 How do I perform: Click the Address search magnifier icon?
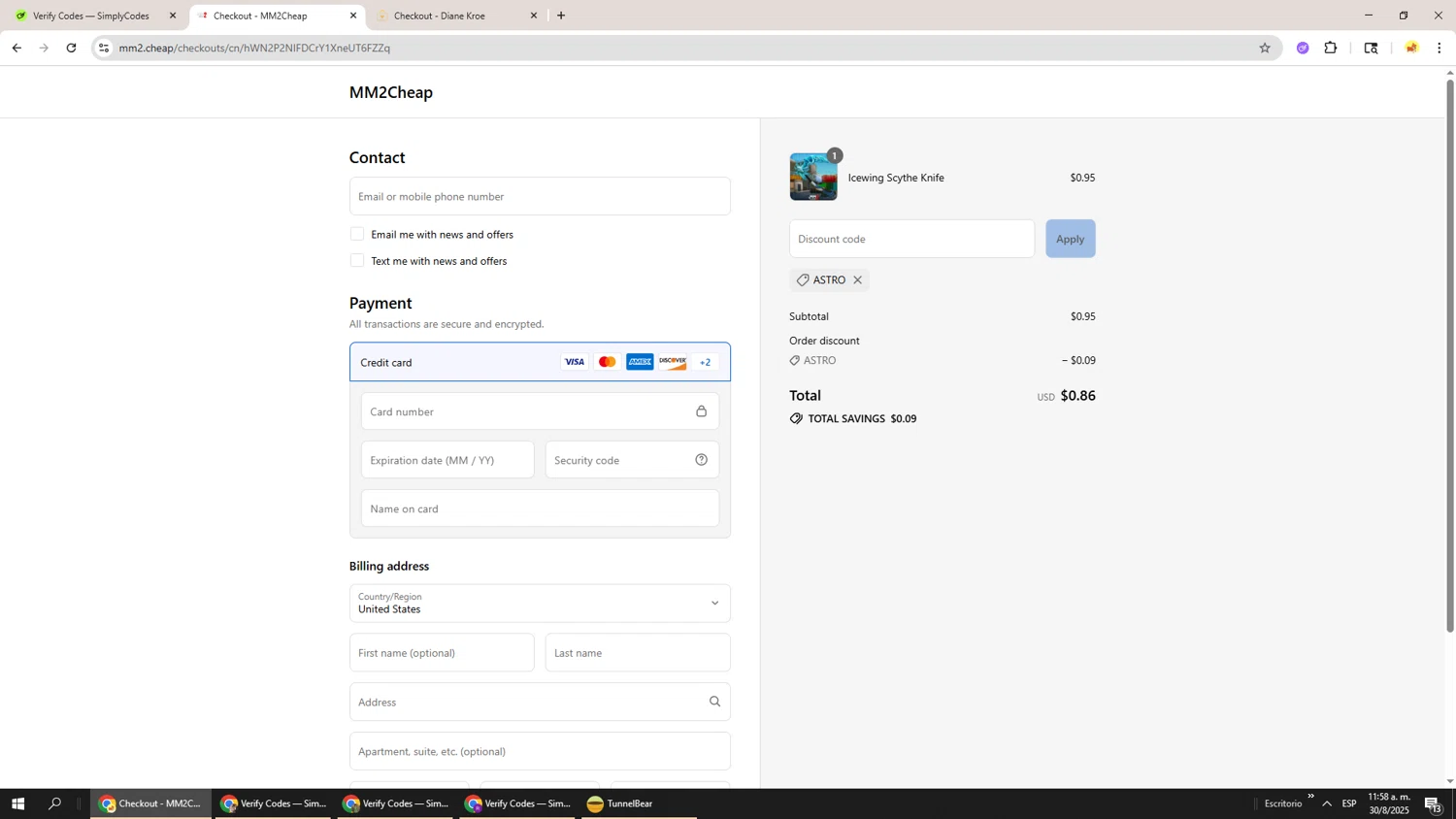pyautogui.click(x=714, y=702)
